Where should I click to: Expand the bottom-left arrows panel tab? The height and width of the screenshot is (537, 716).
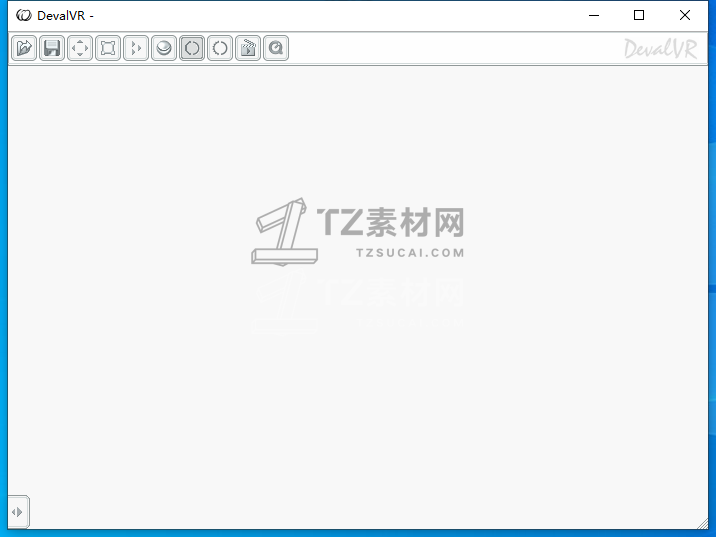18,512
